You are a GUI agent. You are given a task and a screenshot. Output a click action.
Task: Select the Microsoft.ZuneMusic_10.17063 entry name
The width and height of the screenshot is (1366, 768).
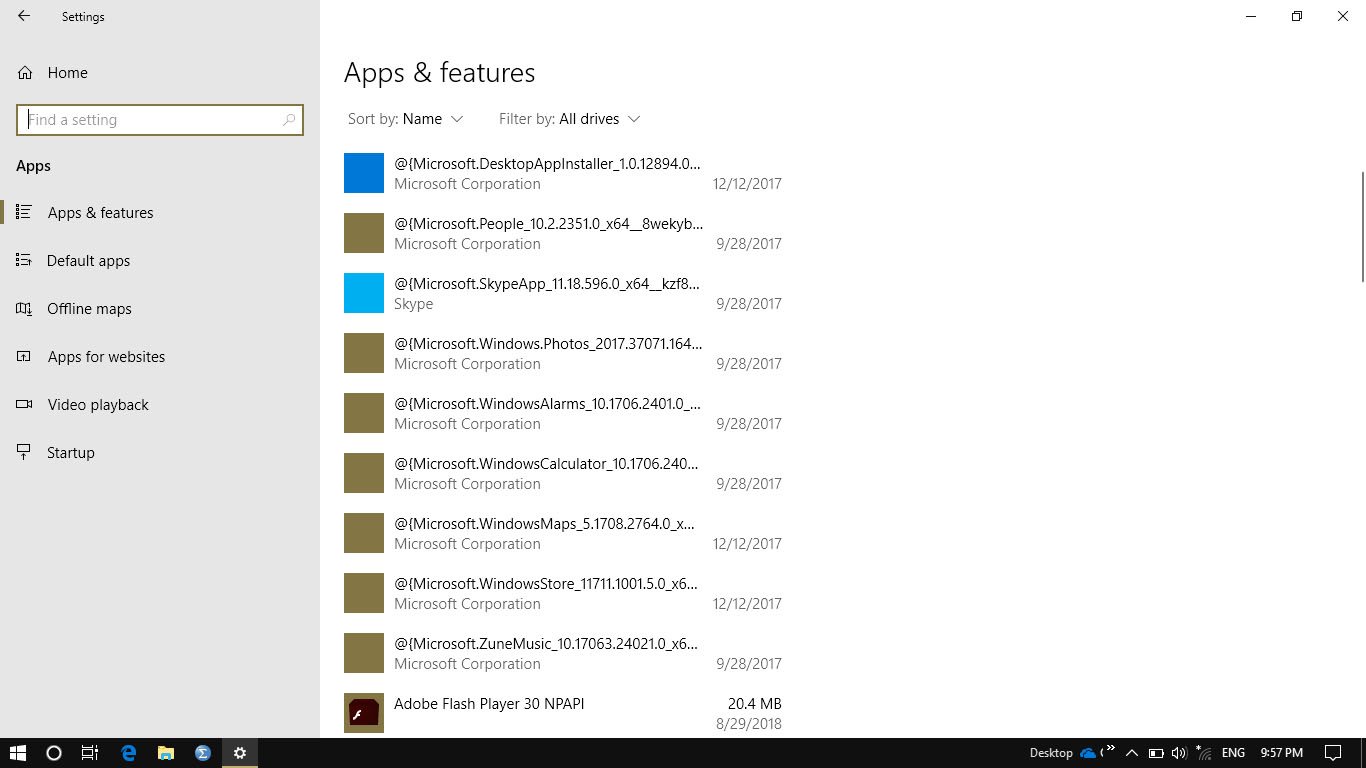click(x=546, y=644)
